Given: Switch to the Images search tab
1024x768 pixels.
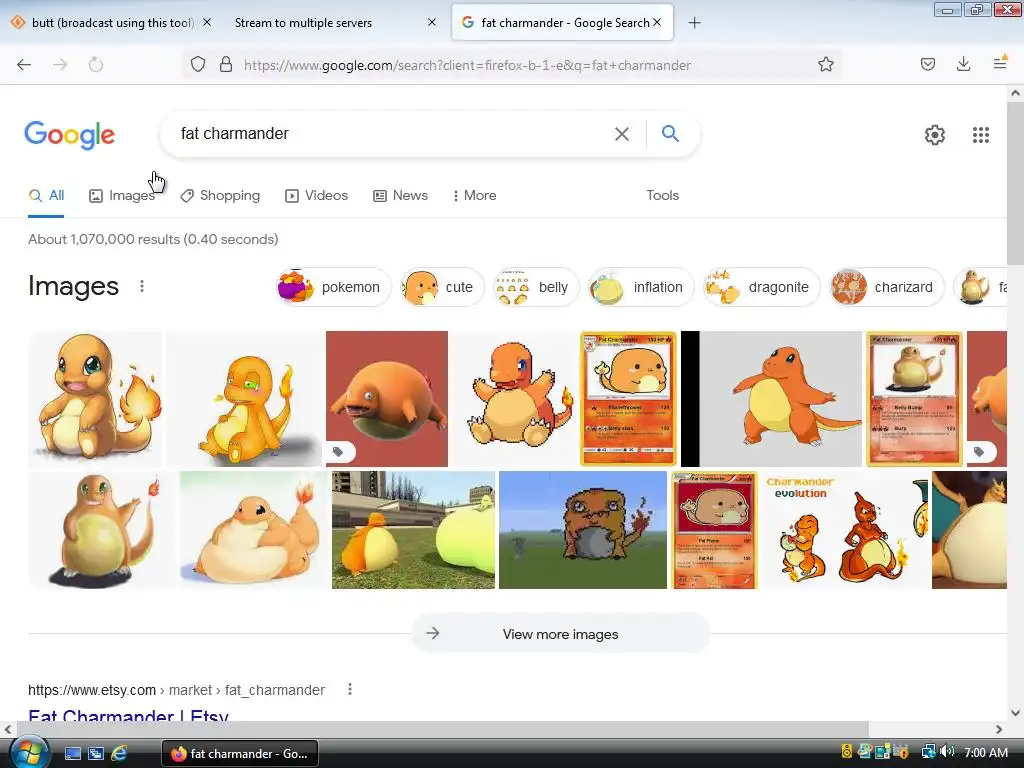Looking at the screenshot, I should [122, 195].
